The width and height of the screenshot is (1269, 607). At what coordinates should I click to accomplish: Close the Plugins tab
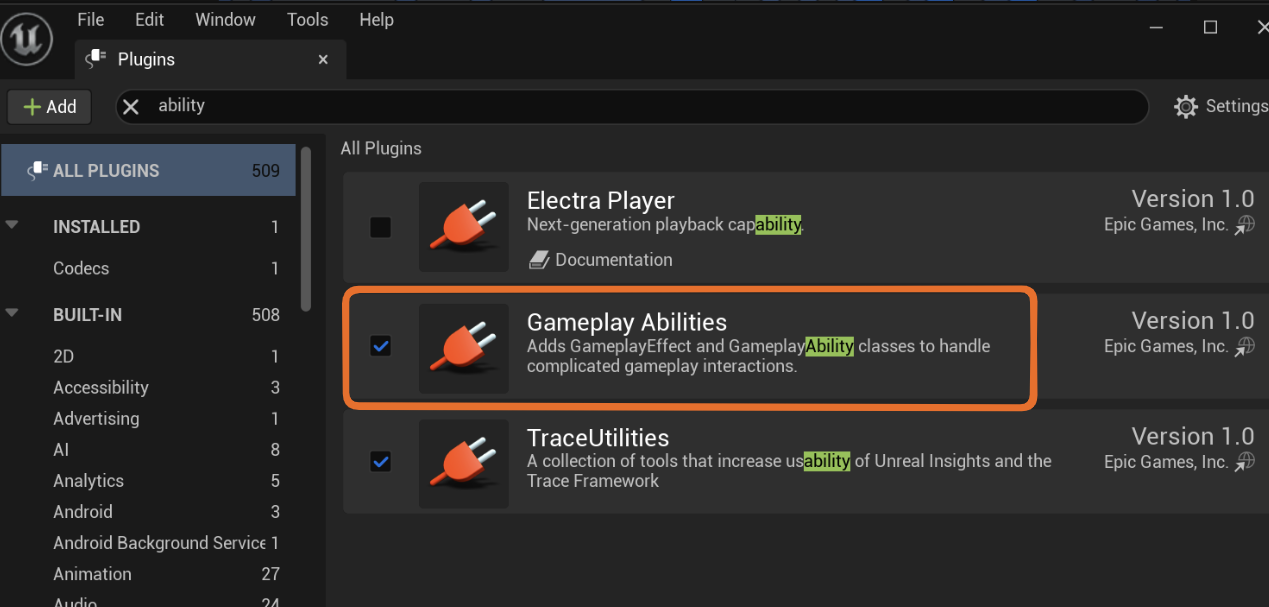(x=323, y=60)
